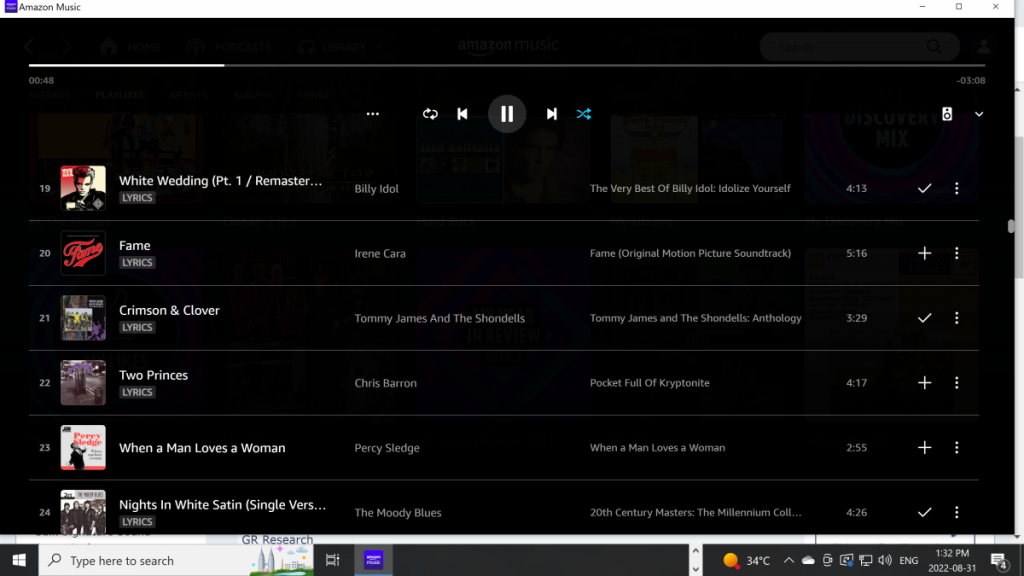This screenshot has width=1024, height=576.
Task: Click the Crimson & Clover album cover thumbnail
Action: click(83, 318)
